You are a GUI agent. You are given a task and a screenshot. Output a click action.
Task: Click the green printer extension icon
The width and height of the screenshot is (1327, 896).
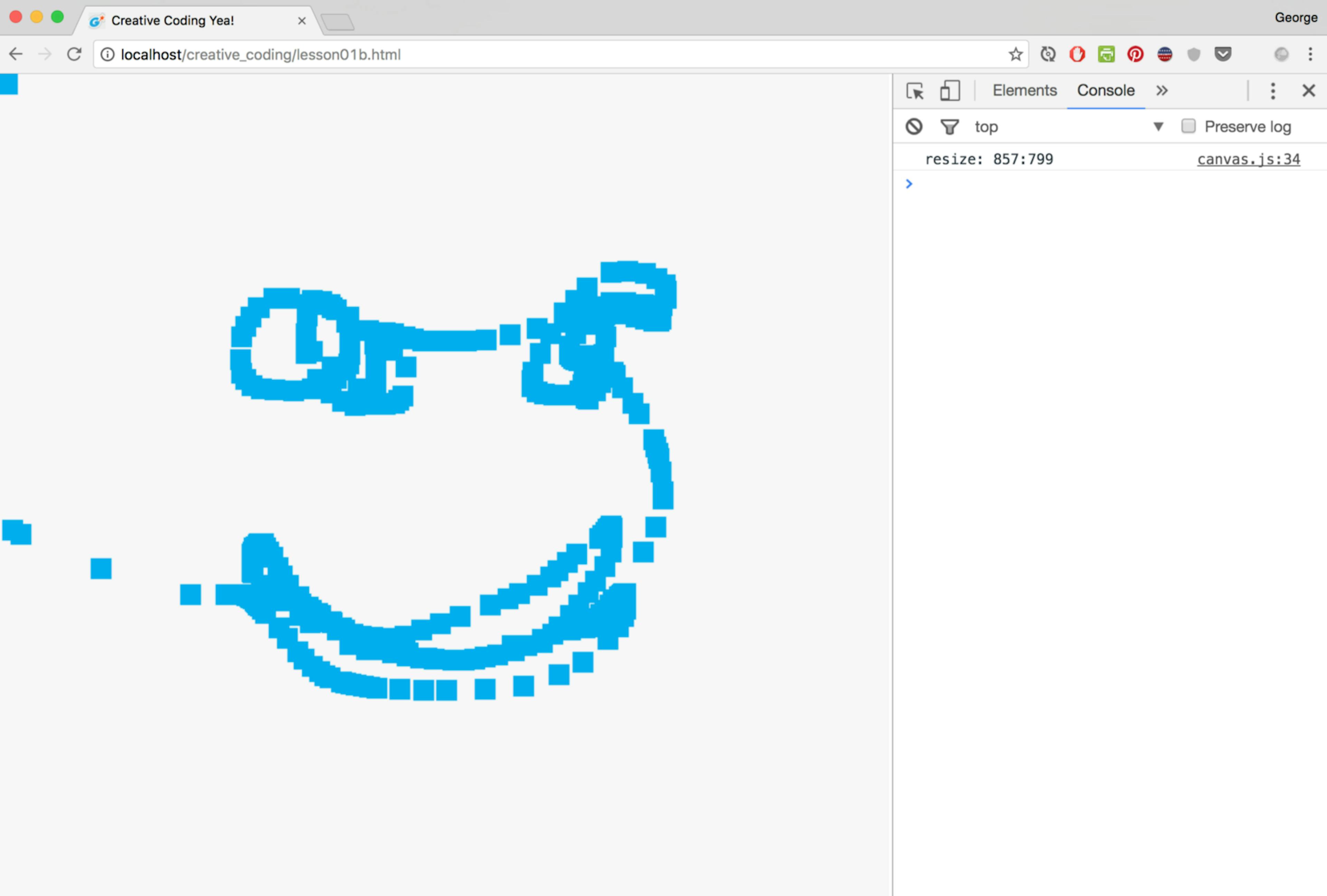[x=1106, y=55]
